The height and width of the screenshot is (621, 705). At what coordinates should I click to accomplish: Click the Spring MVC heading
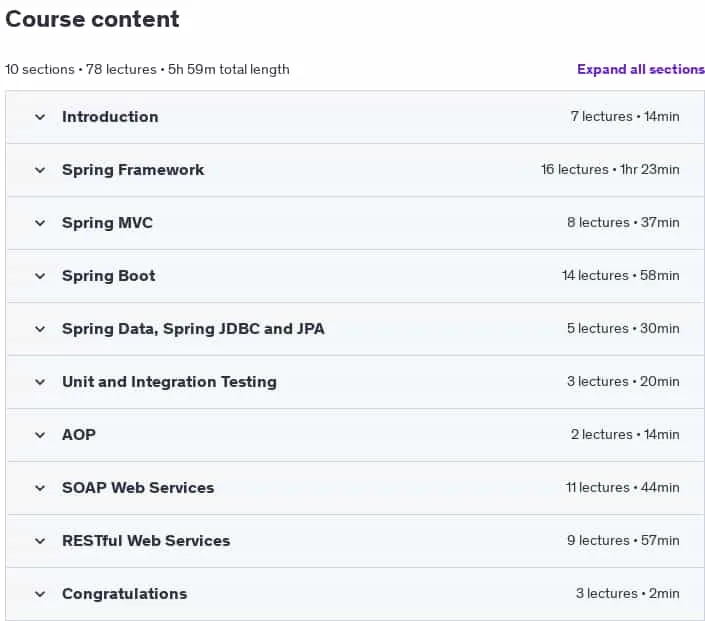point(107,223)
